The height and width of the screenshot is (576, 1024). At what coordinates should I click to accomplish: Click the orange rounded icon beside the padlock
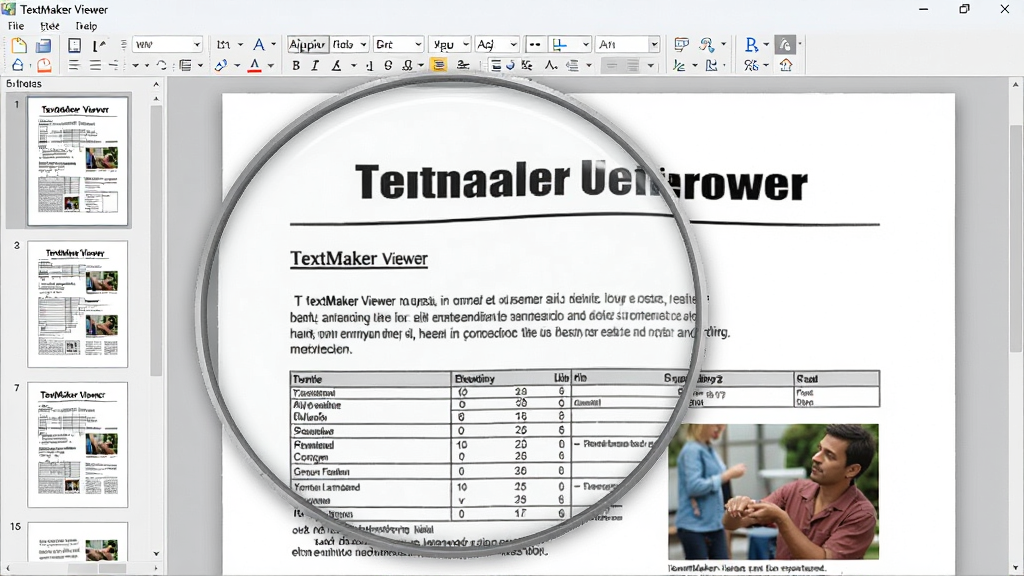pyautogui.click(x=44, y=65)
